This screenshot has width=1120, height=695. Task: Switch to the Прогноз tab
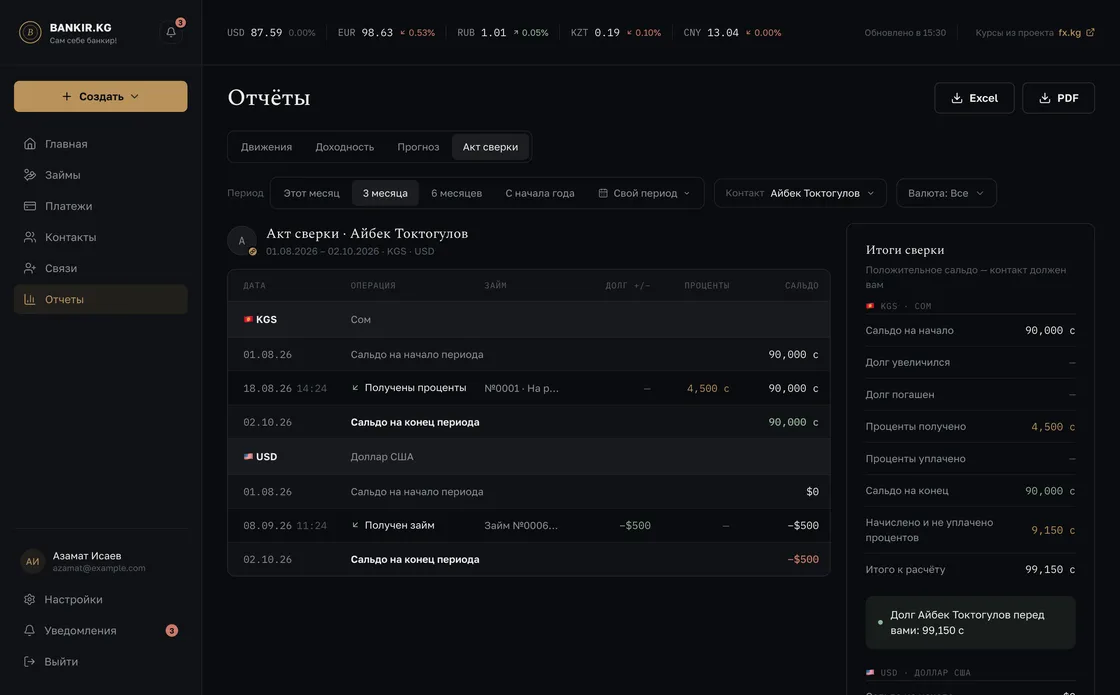click(419, 147)
